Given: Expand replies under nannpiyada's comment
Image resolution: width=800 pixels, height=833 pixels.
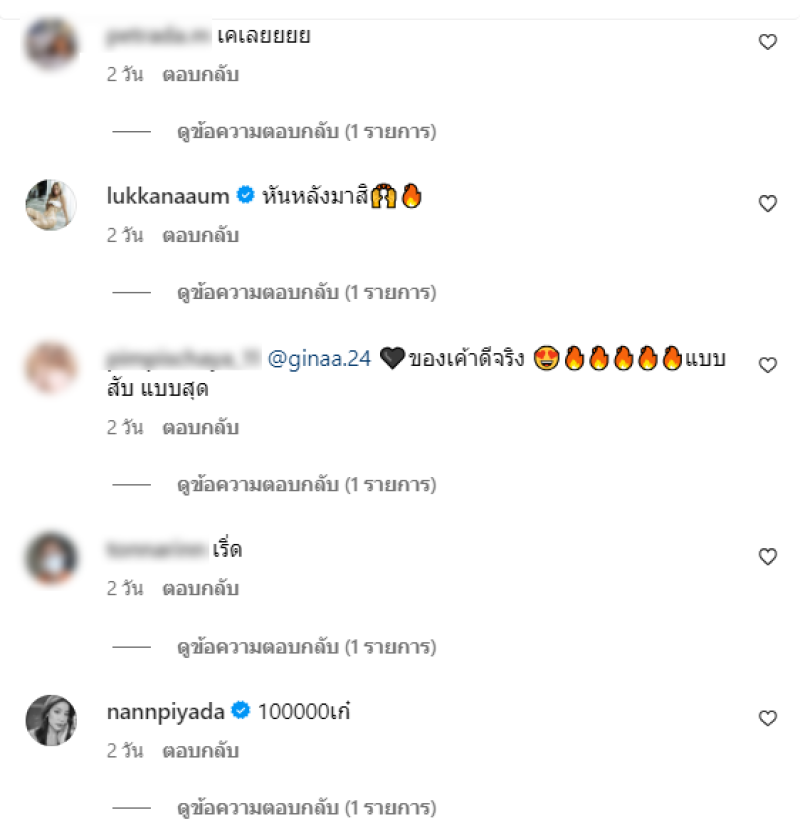Looking at the screenshot, I should click(307, 808).
